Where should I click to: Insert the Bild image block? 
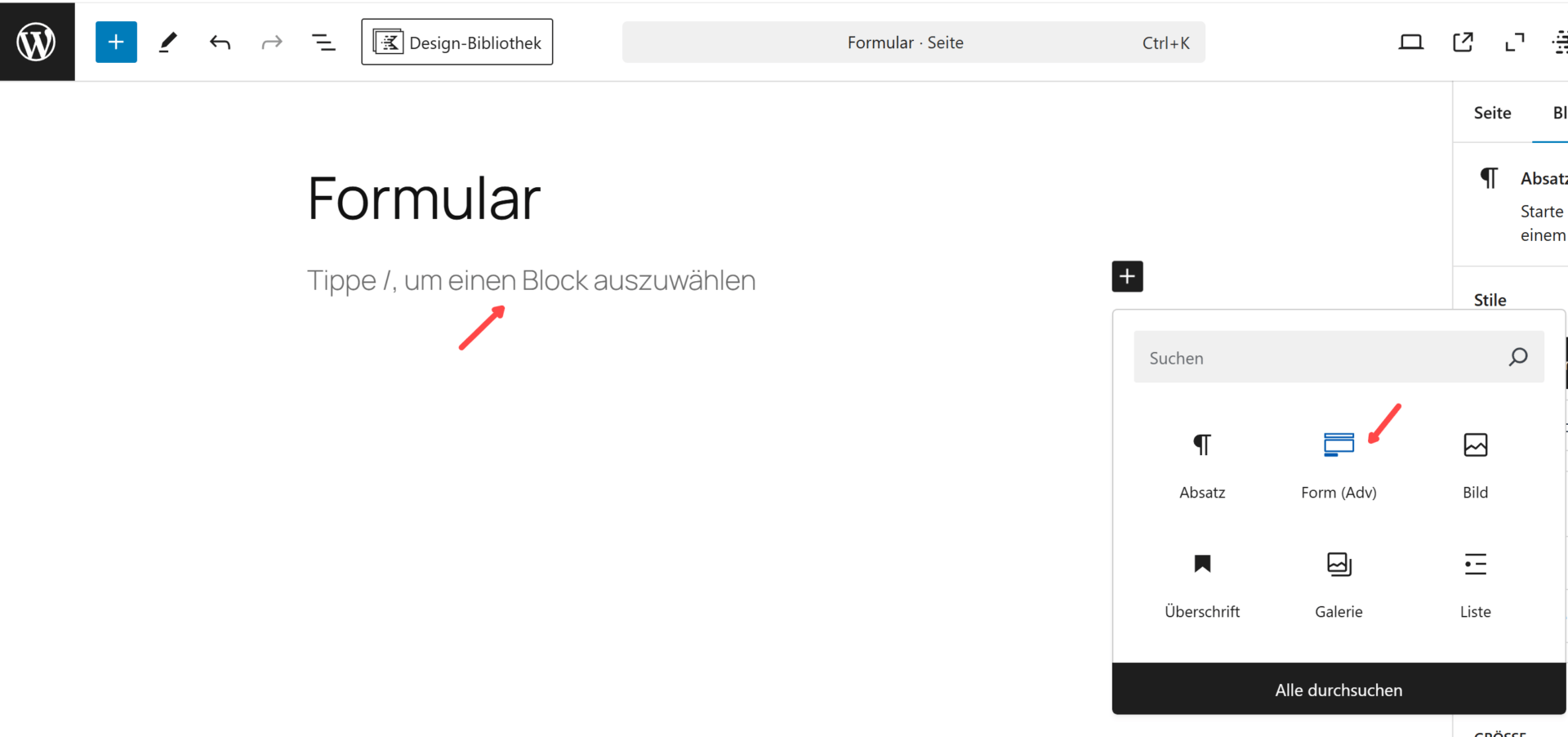(1475, 463)
